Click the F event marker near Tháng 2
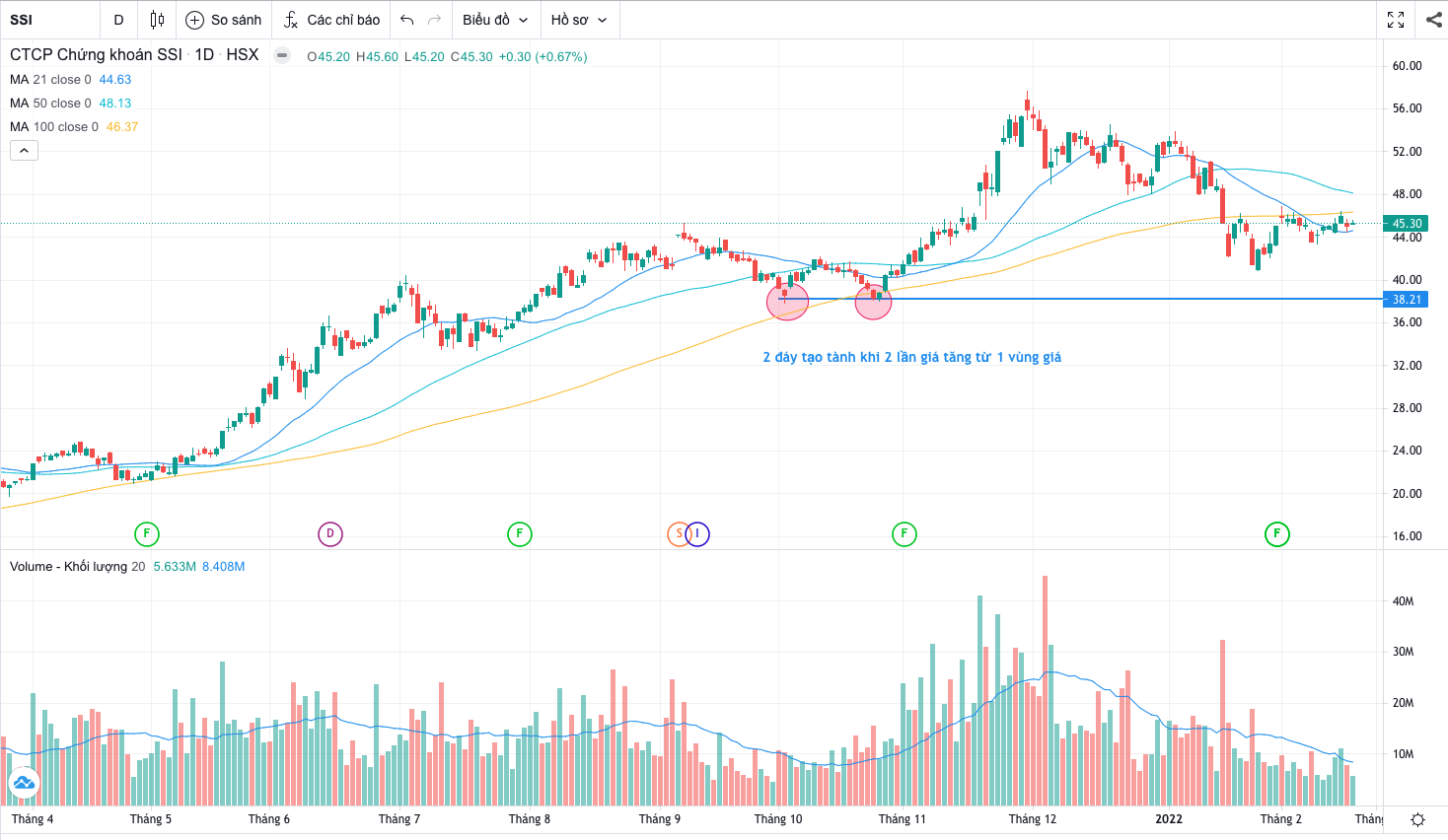Screen dimensions: 1448x840 [x=1276, y=534]
